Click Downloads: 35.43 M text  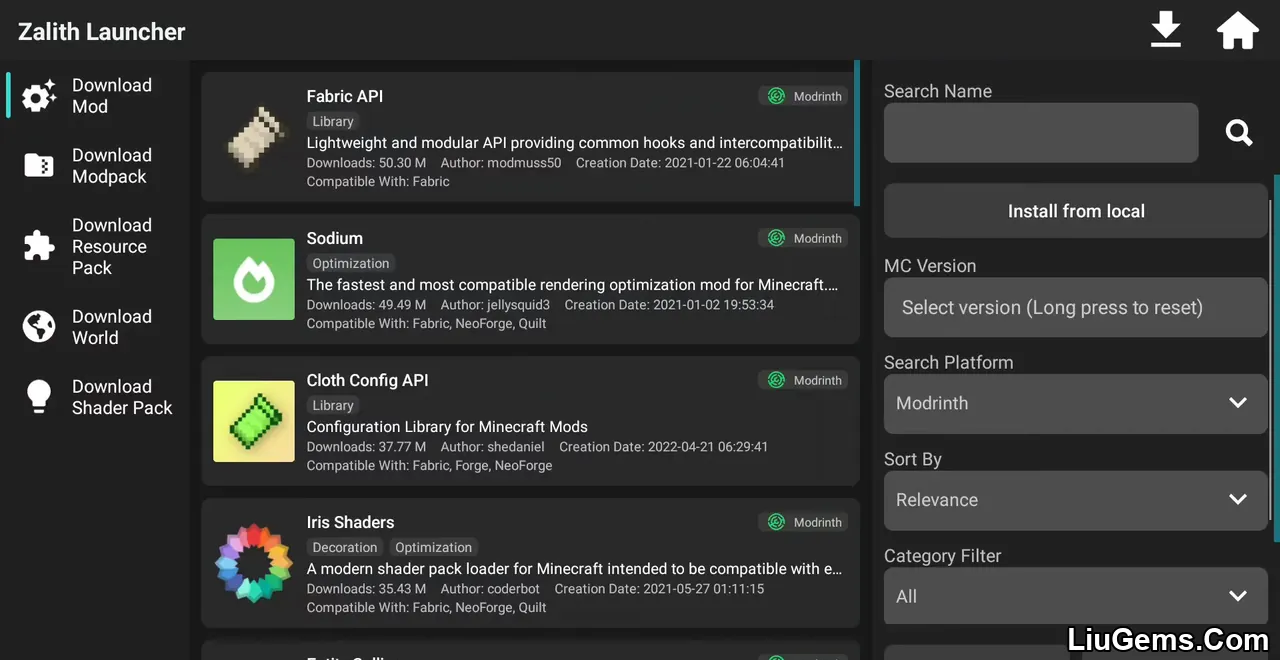[x=366, y=588]
